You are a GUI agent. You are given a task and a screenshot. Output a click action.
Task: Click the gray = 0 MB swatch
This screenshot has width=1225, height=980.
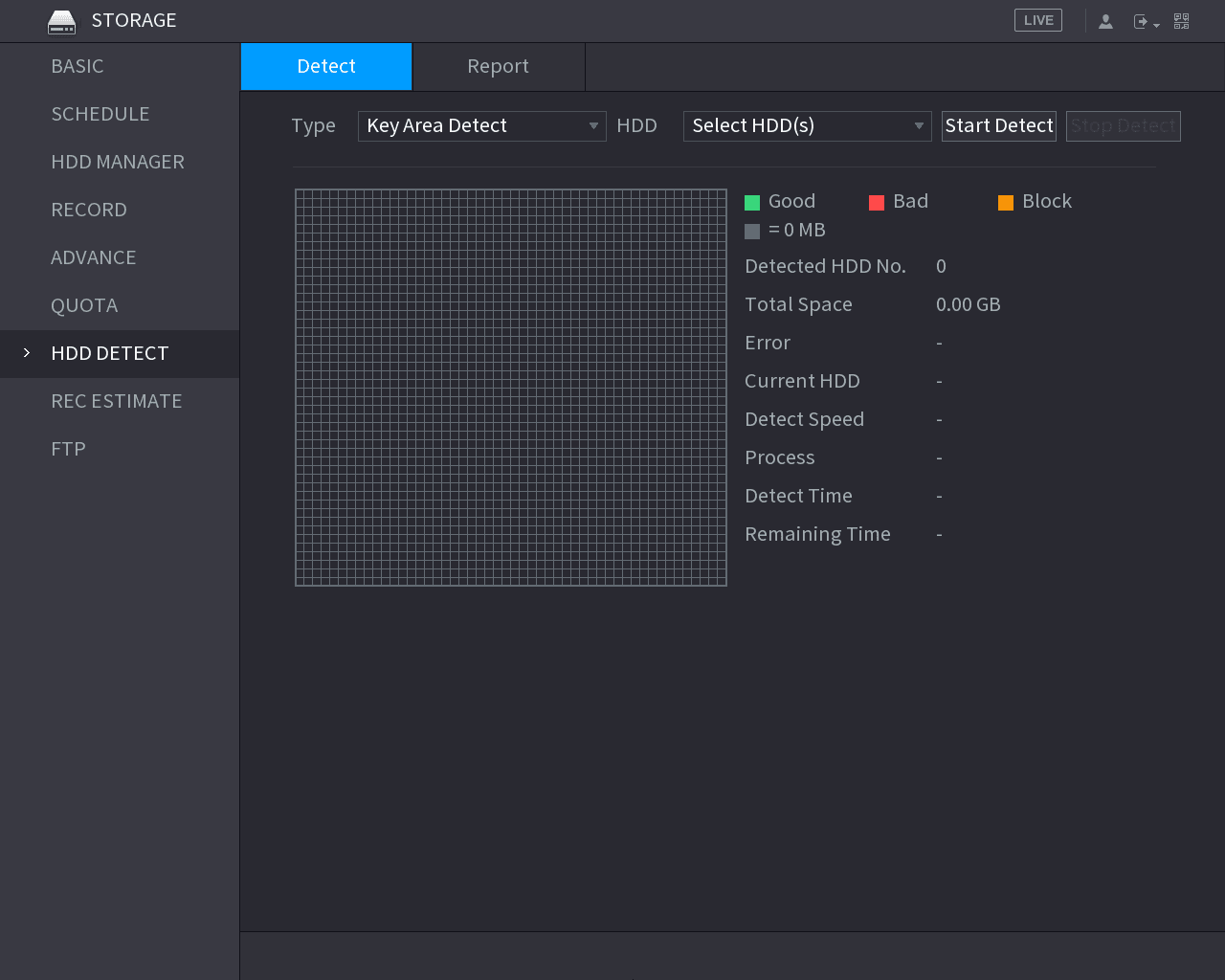752,231
